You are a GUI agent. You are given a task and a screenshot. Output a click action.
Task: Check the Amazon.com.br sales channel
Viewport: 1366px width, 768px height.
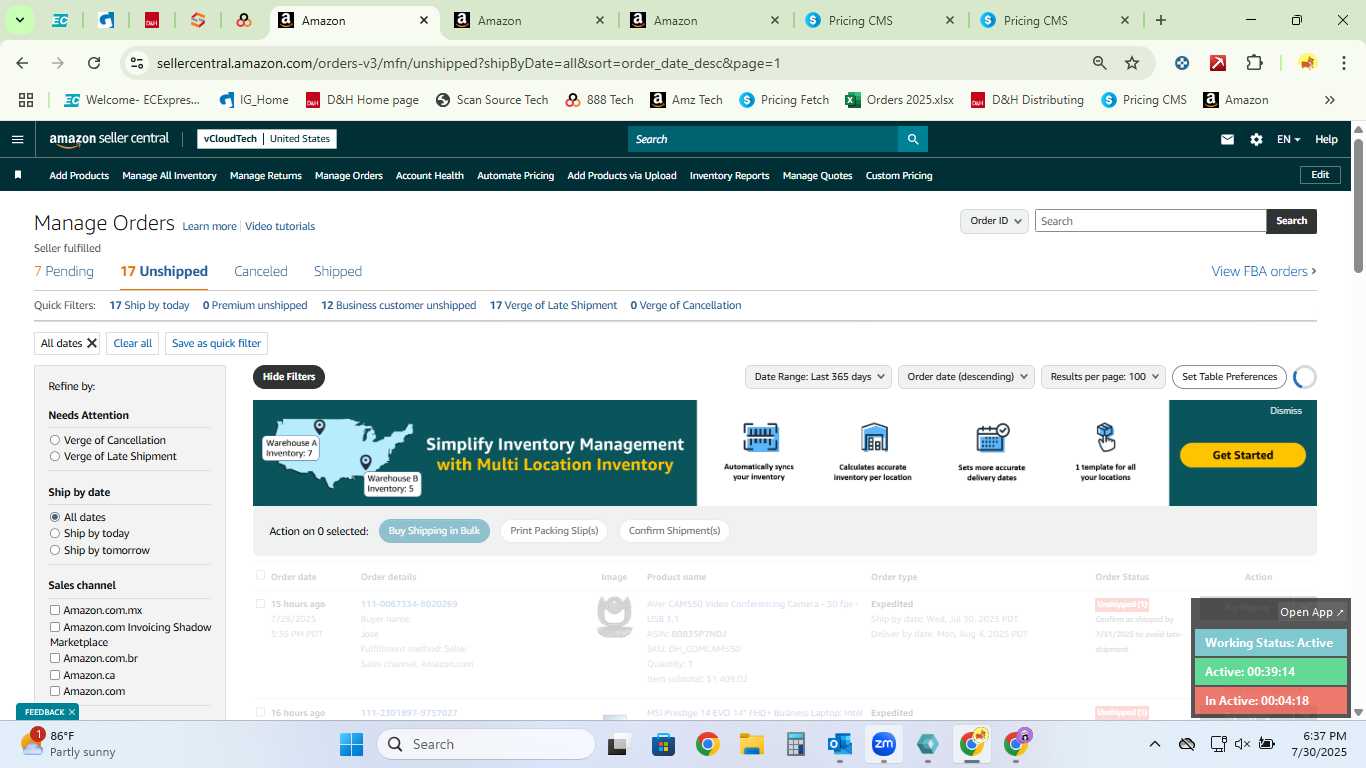55,658
